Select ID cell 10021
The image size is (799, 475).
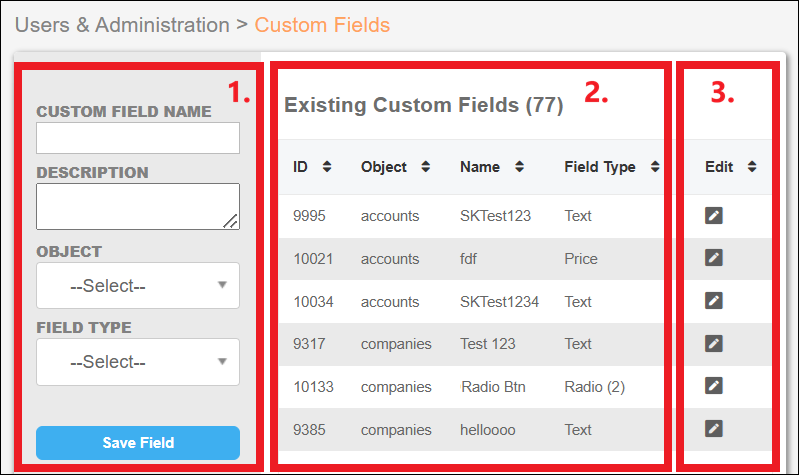[313, 259]
